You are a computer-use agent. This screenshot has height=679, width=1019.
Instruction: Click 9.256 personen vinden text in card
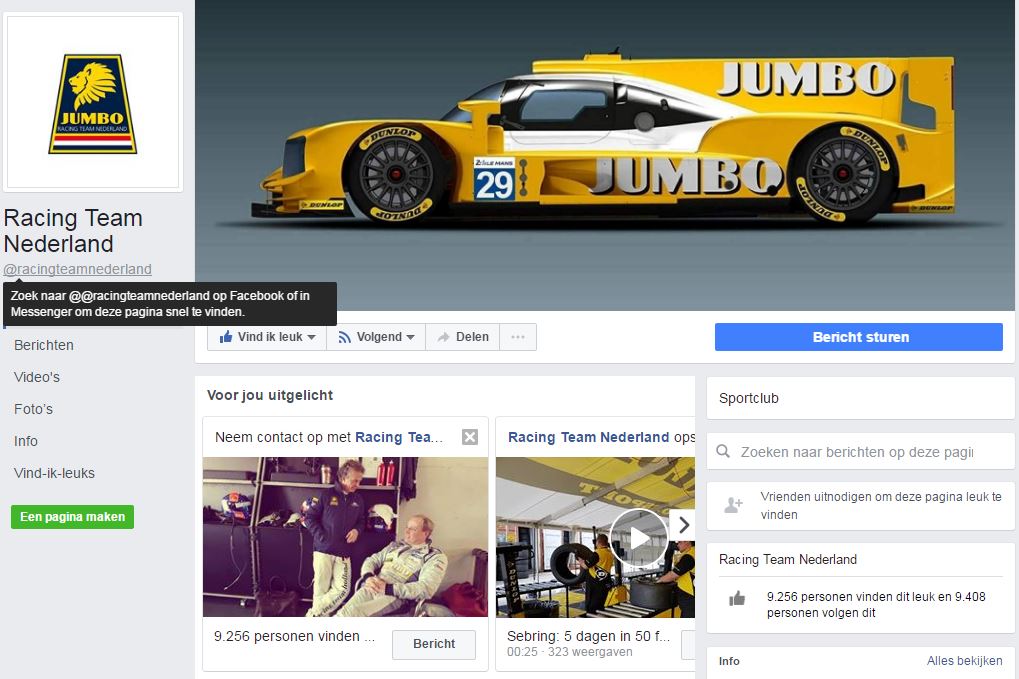294,636
